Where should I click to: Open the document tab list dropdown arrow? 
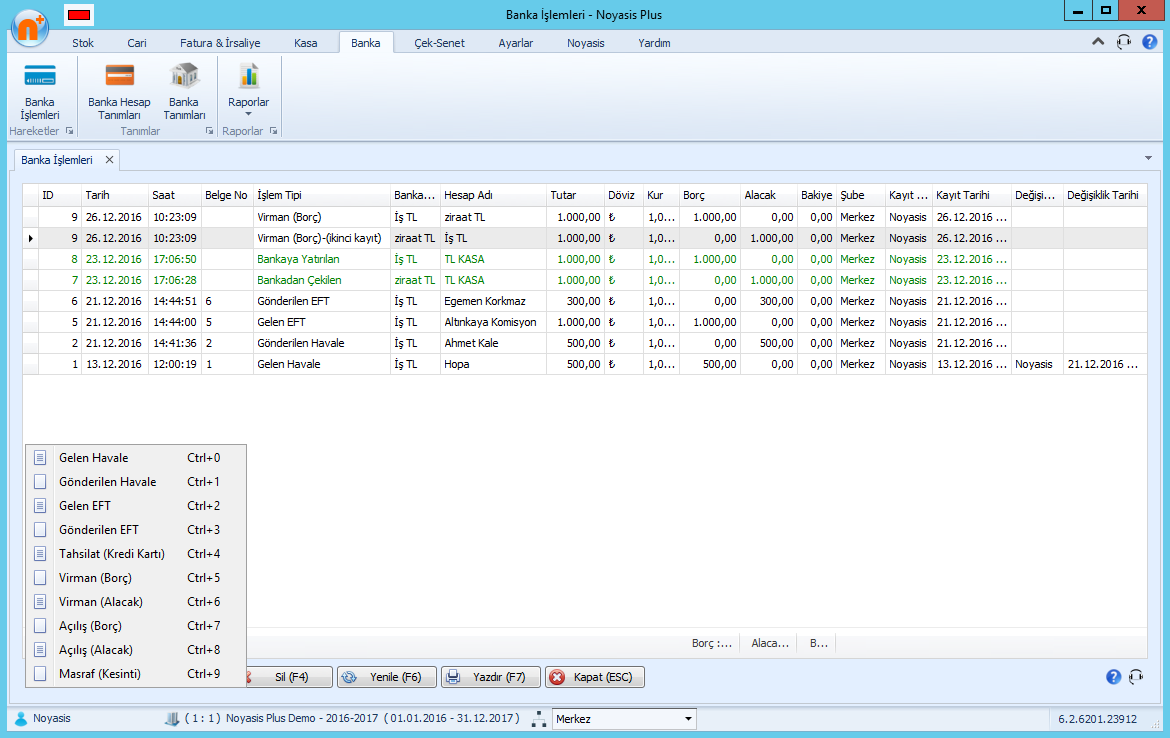click(1148, 158)
